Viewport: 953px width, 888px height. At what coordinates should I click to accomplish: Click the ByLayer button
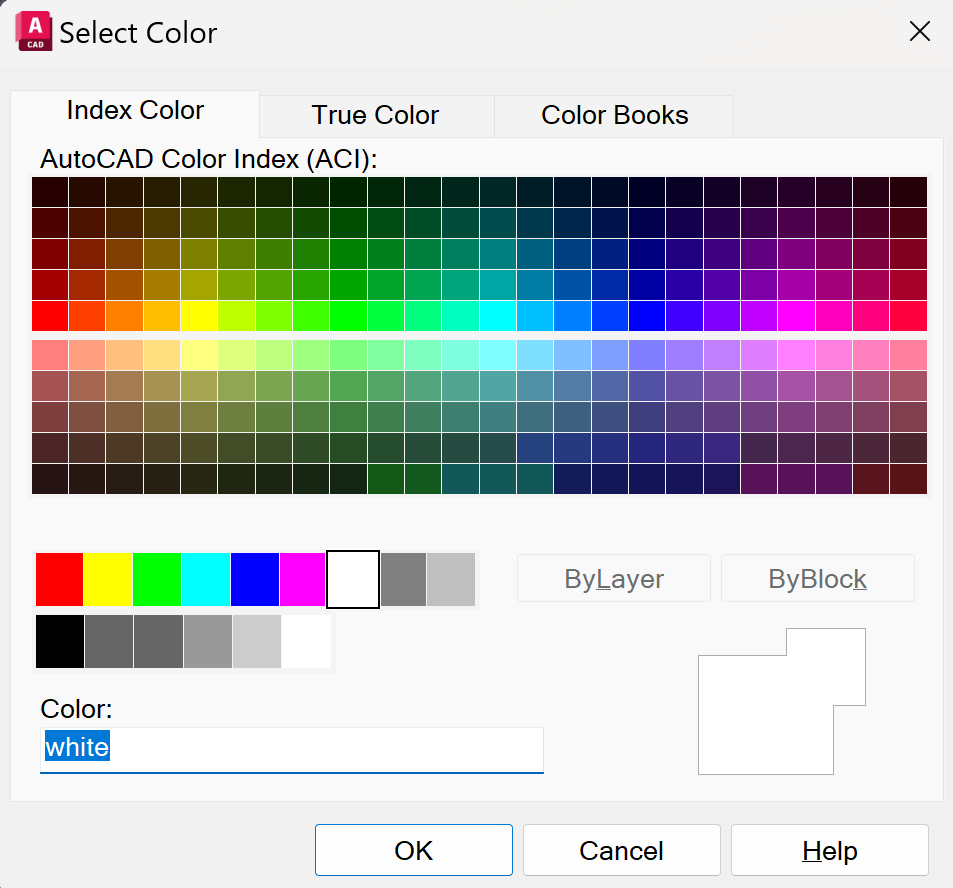point(614,578)
